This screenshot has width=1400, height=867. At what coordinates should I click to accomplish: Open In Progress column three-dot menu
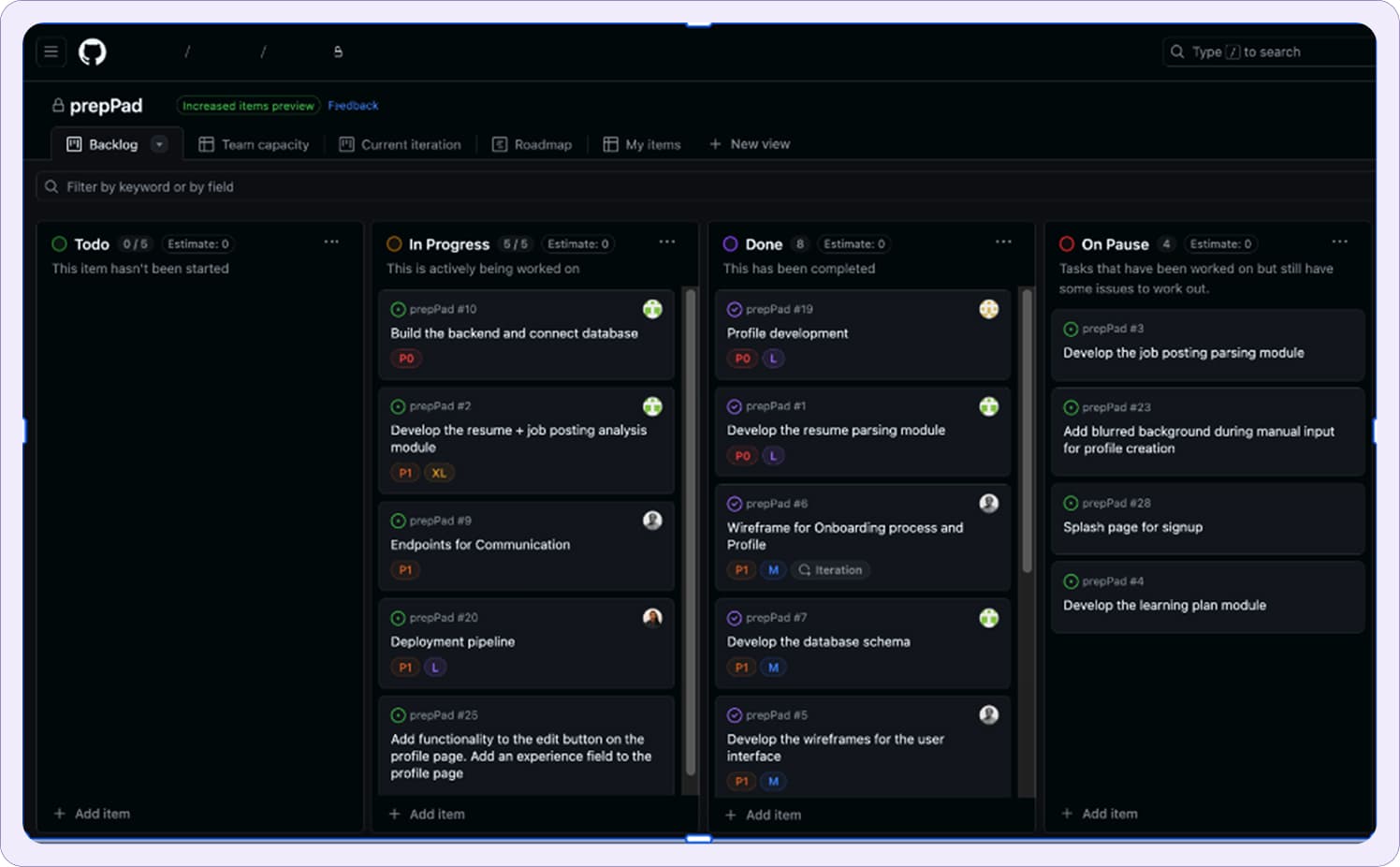pyautogui.click(x=666, y=242)
